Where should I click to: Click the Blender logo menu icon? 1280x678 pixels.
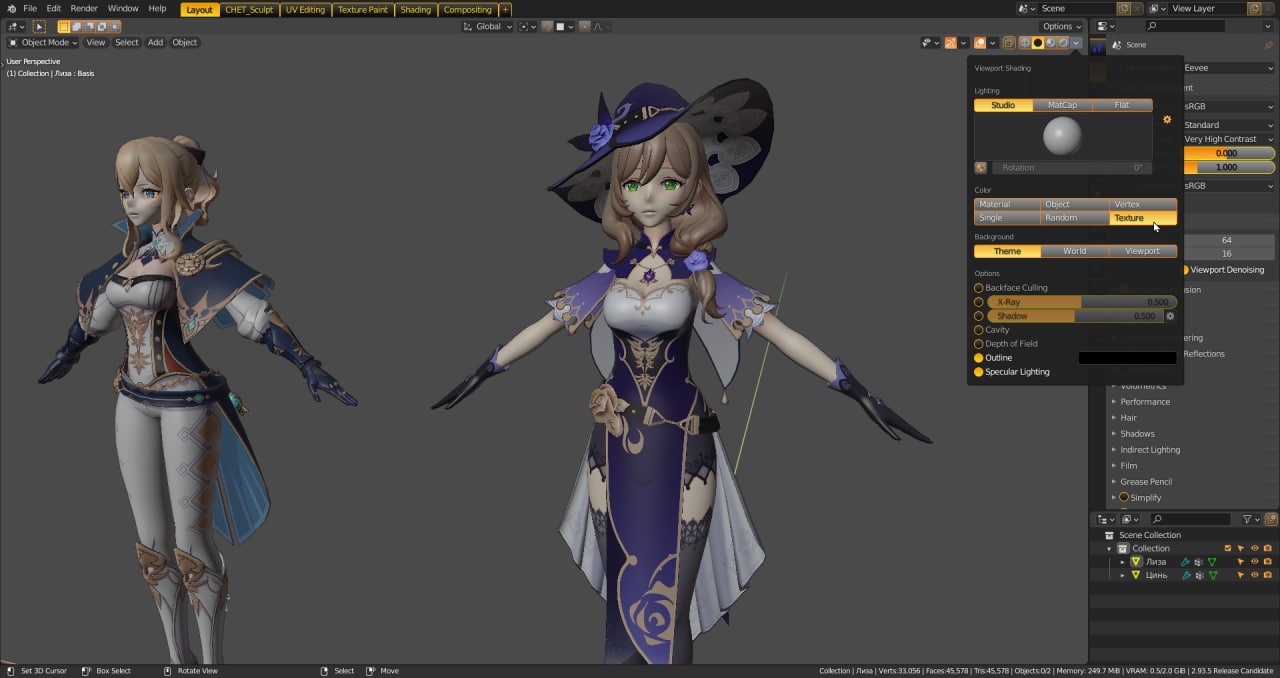[x=10, y=8]
